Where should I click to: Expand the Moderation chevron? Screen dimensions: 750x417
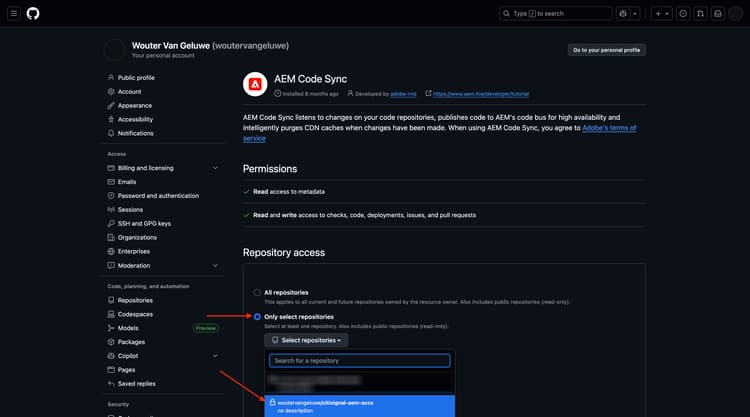(215, 265)
